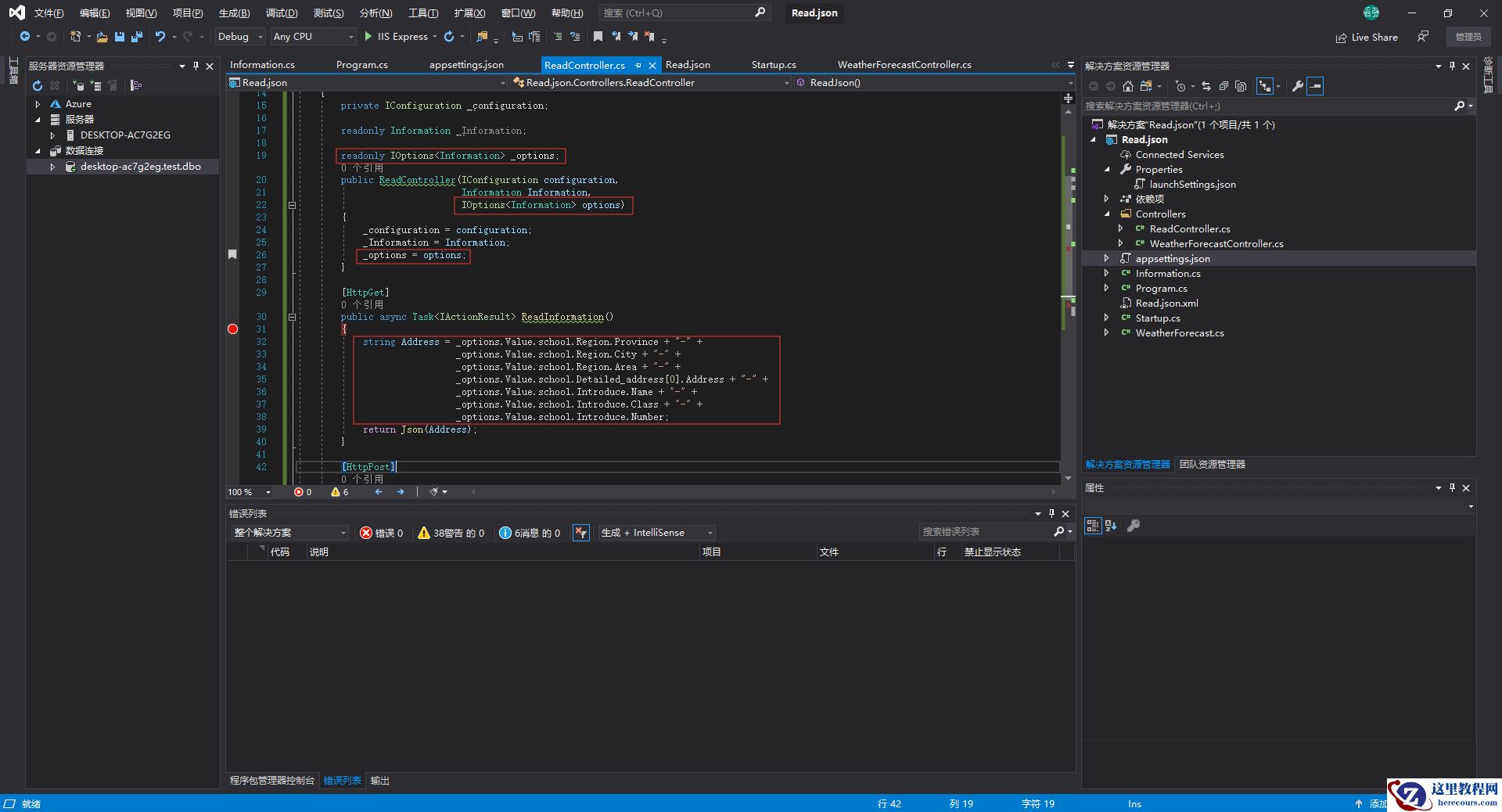Toggle the 错误 0 errors filter

(x=381, y=533)
